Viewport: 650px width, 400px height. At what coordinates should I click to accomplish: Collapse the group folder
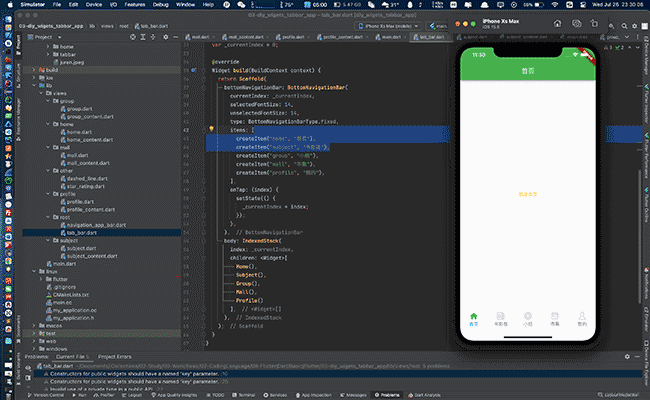pyautogui.click(x=48, y=101)
